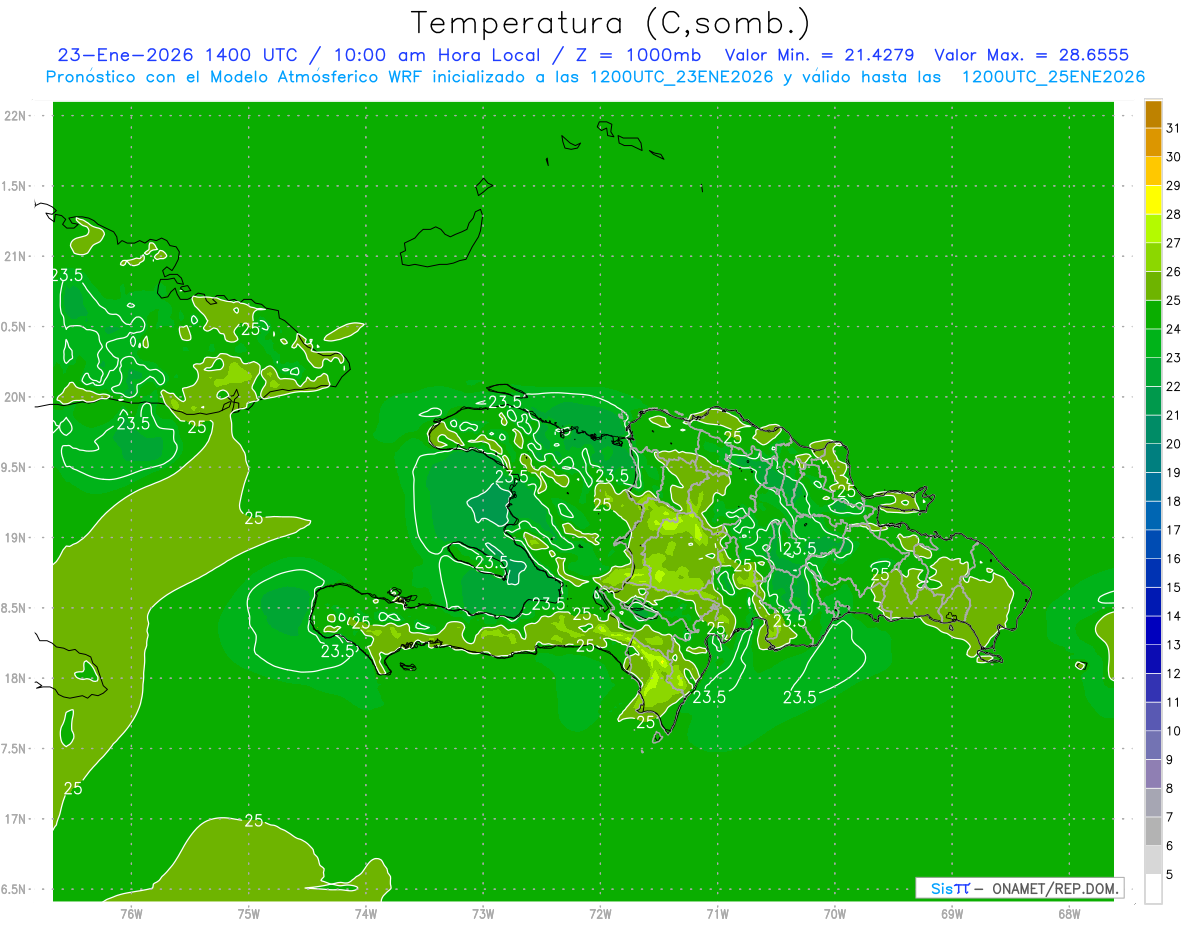The width and height of the screenshot is (1200, 927).
Task: Select the teal legend band between 19 and 20
Action: (x=1153, y=459)
